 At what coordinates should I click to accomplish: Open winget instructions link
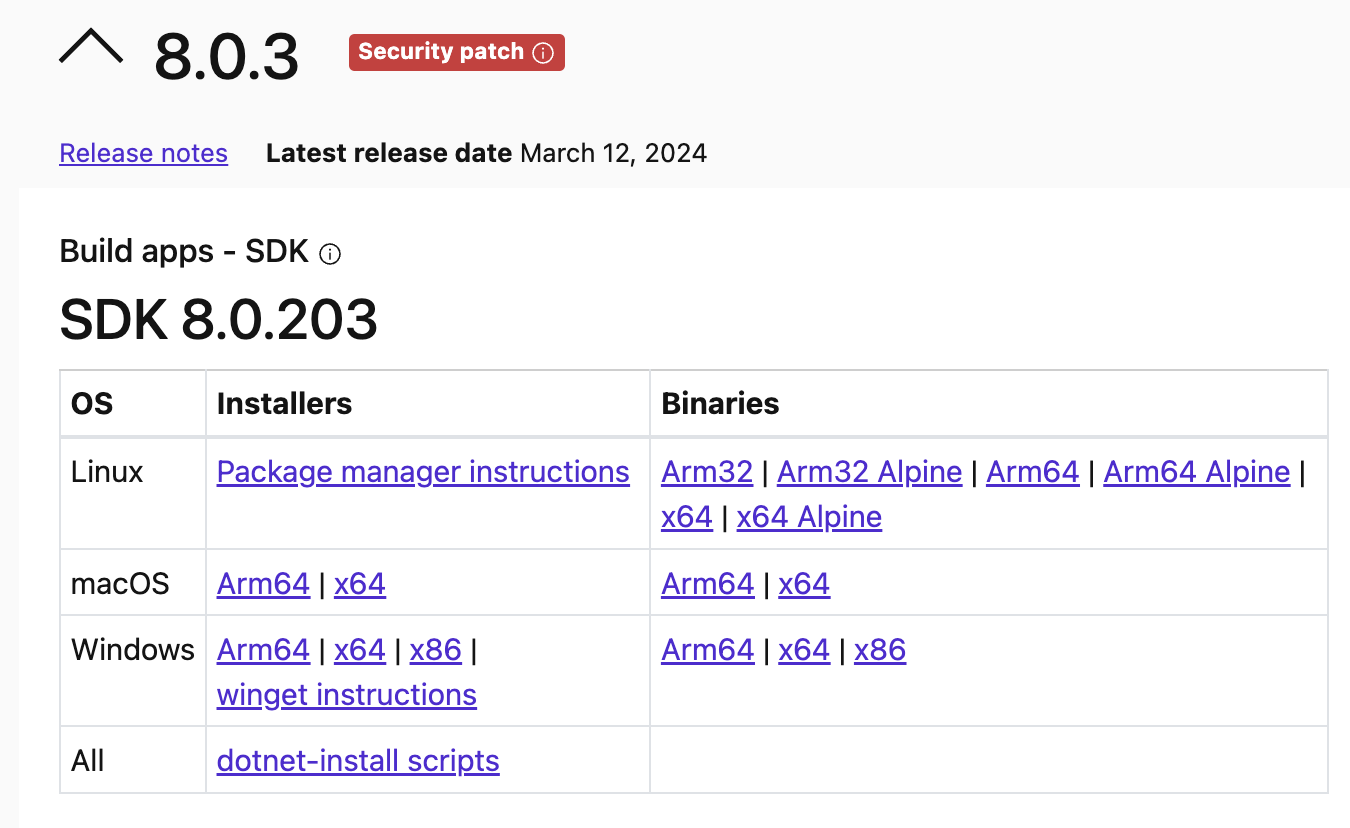347,695
